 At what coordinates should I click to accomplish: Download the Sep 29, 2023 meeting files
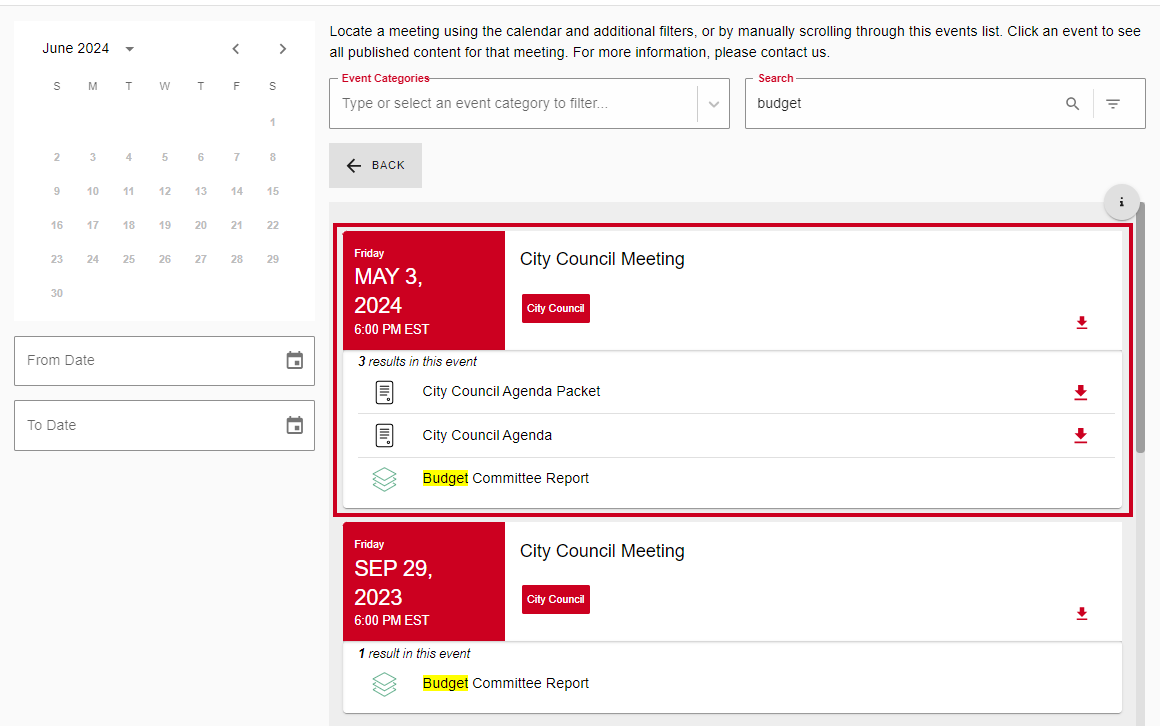point(1082,614)
